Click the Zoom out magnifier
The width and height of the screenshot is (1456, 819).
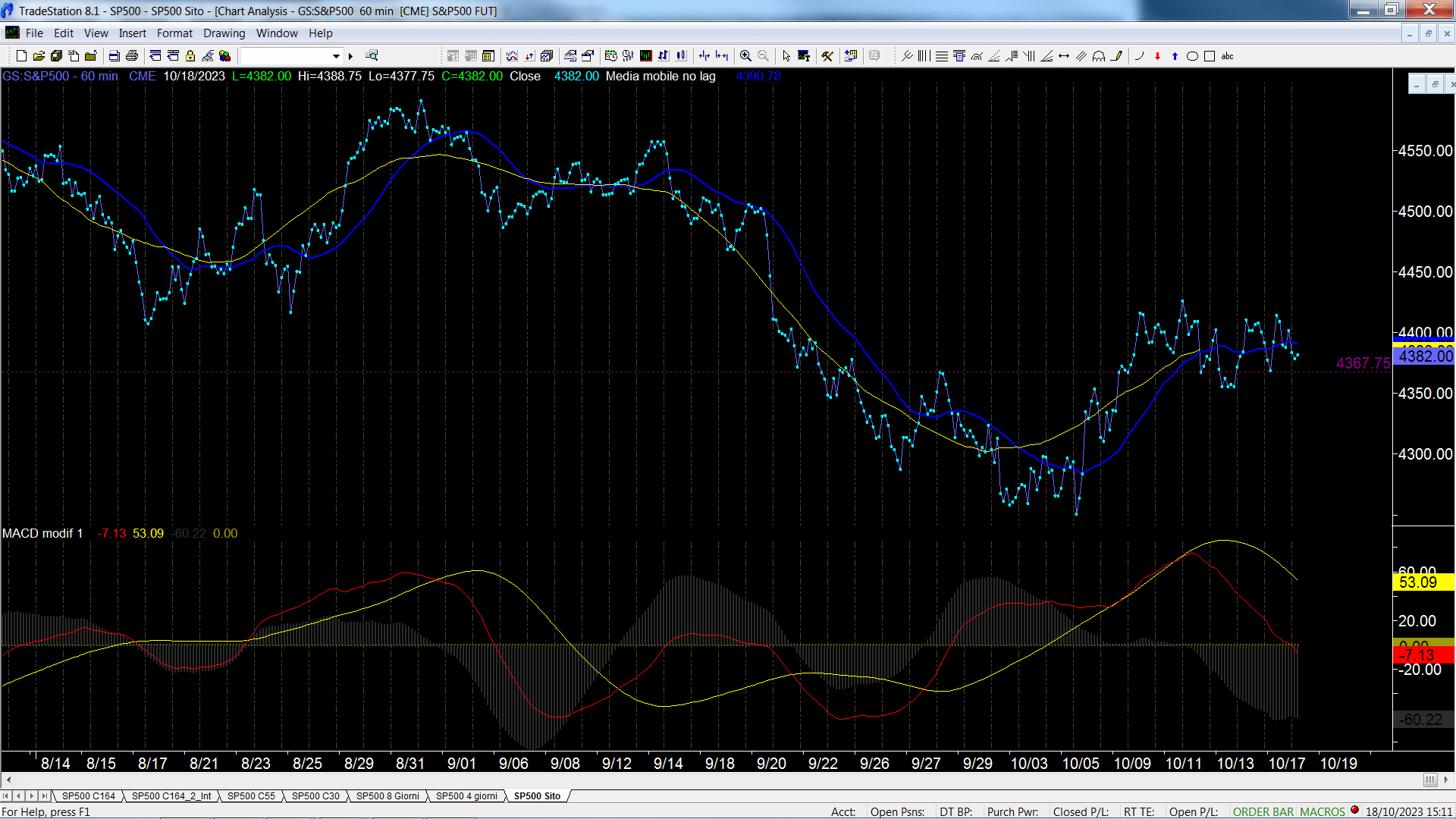tap(763, 56)
